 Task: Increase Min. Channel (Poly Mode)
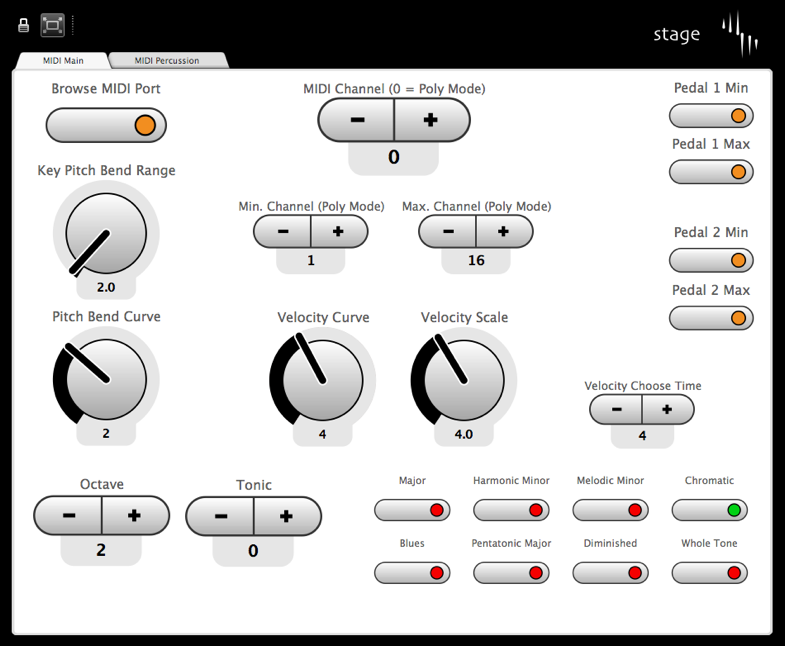[339, 231]
